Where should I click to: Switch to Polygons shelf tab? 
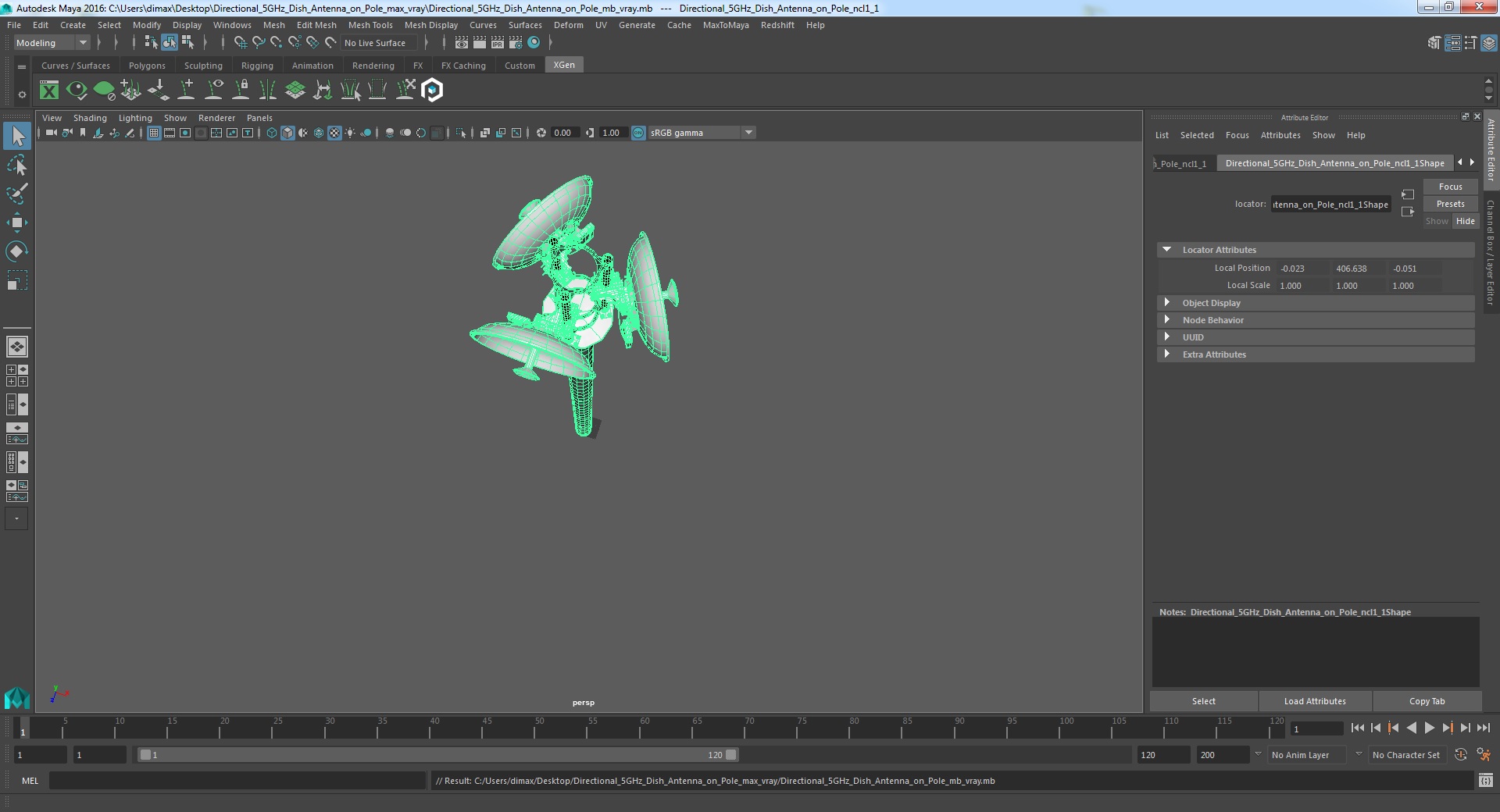(x=147, y=66)
